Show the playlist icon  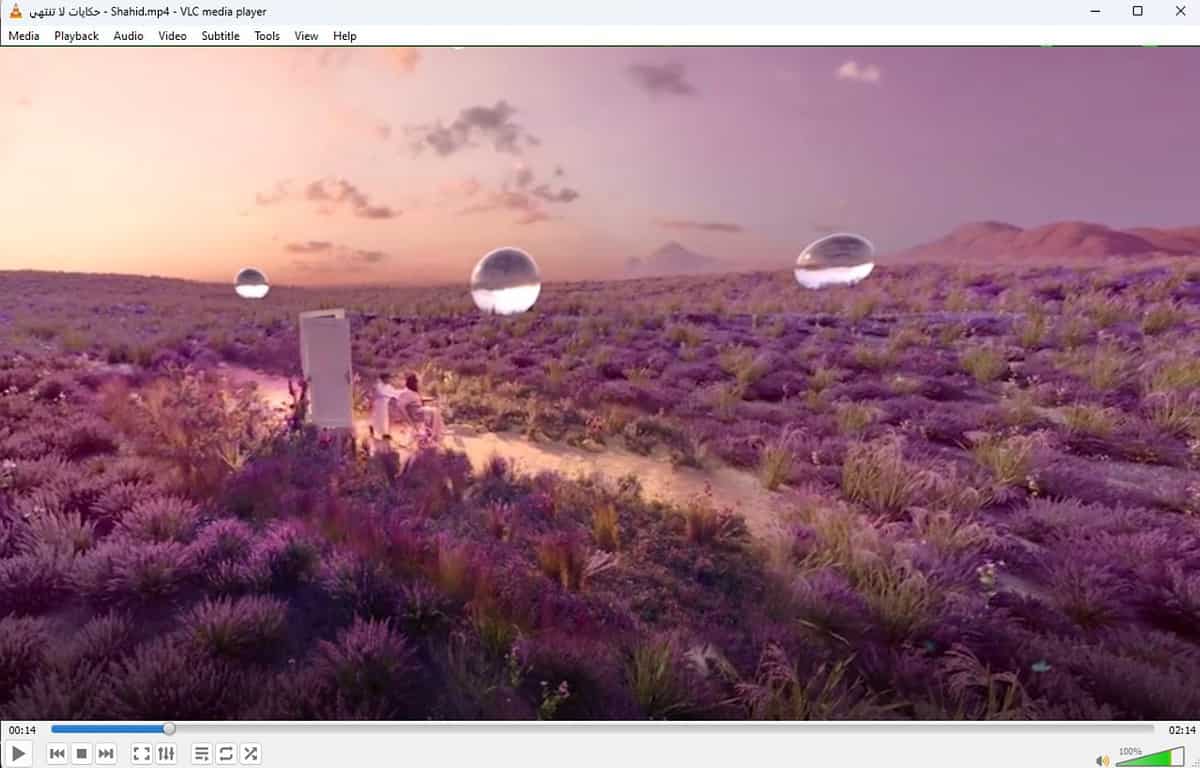coord(201,753)
